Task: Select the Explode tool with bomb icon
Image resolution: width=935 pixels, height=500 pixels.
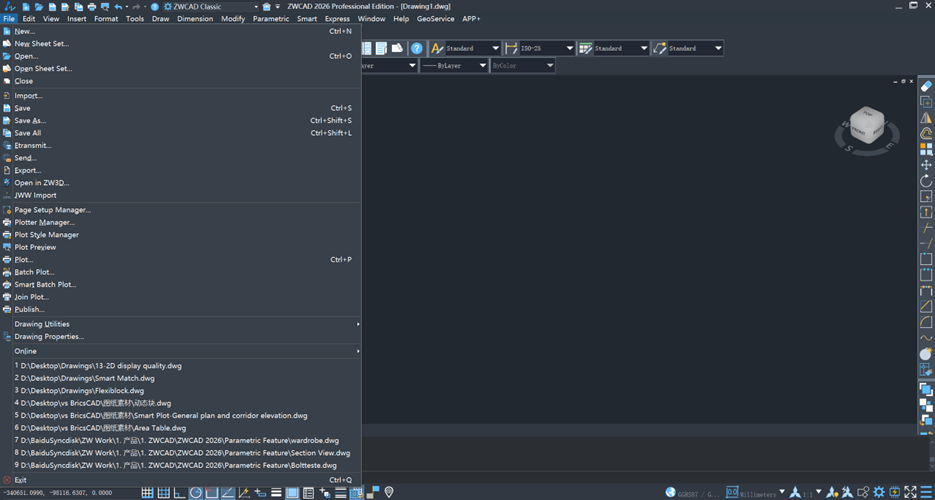Action: (926, 353)
